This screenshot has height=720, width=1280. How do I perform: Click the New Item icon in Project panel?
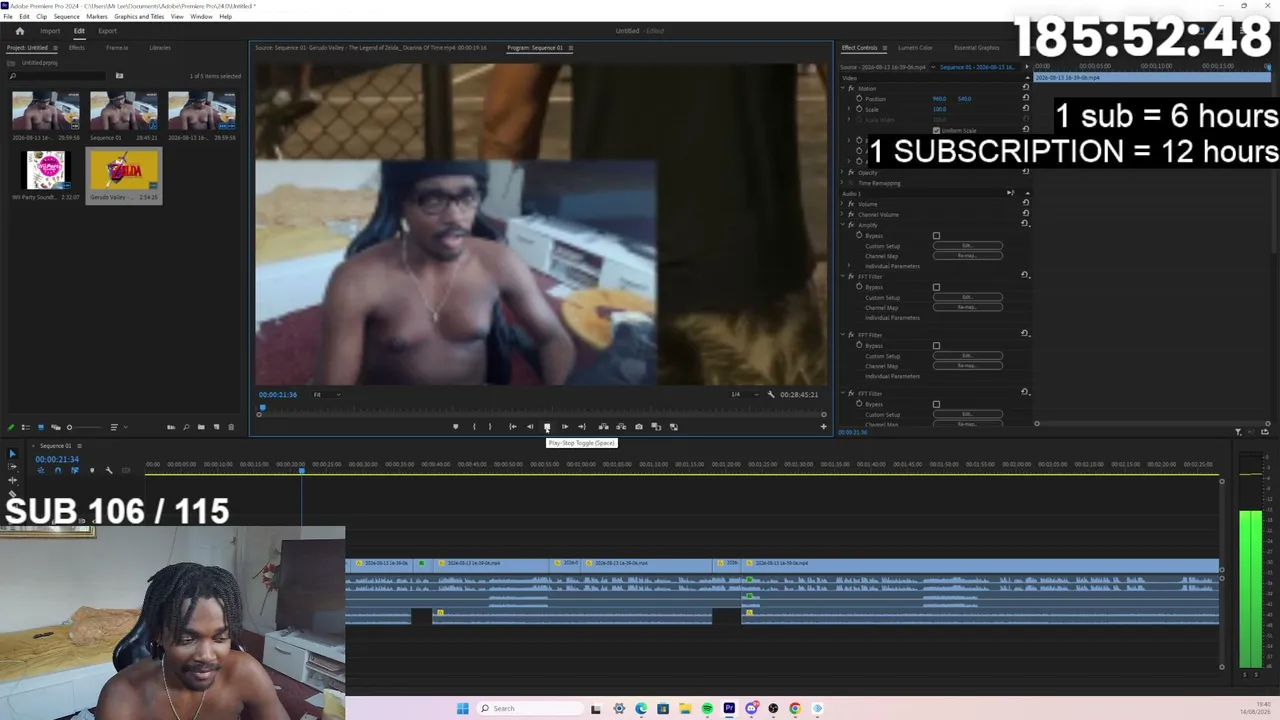tap(216, 428)
